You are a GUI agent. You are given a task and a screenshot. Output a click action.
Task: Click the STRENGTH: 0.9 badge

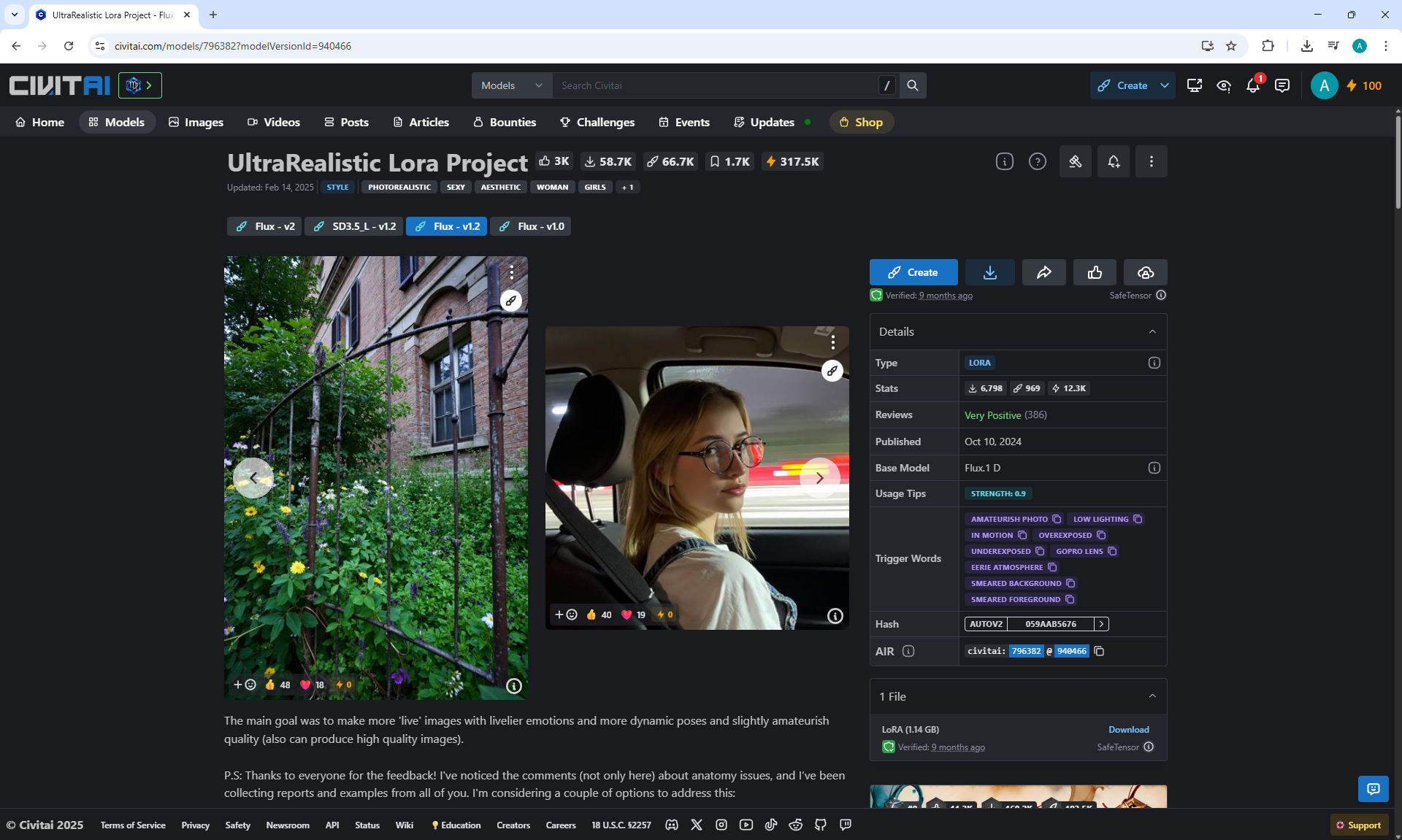(x=997, y=494)
